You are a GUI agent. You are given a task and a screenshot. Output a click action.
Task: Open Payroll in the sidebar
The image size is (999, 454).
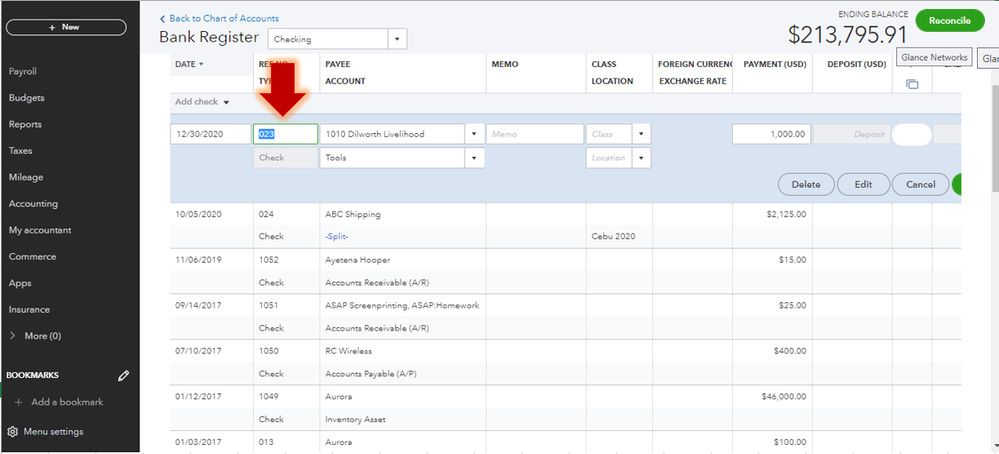(x=23, y=72)
